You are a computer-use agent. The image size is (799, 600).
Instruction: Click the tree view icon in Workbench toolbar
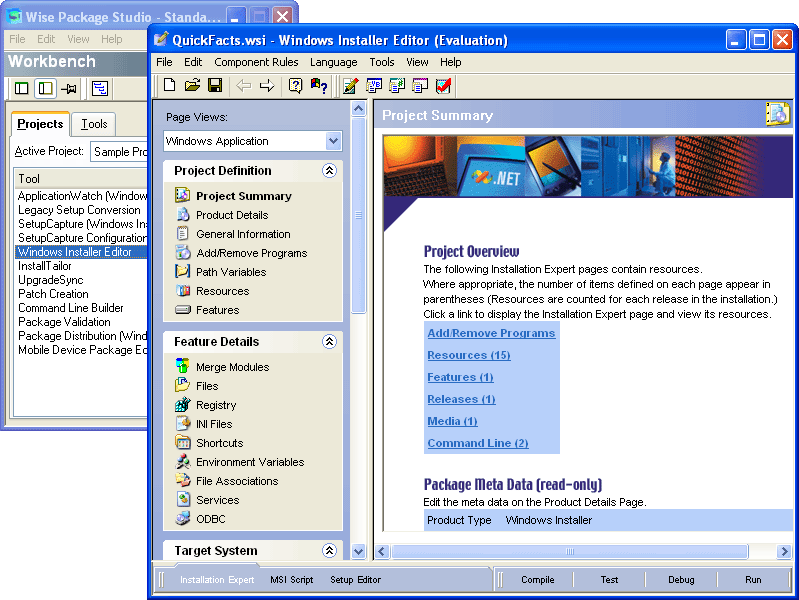point(100,88)
